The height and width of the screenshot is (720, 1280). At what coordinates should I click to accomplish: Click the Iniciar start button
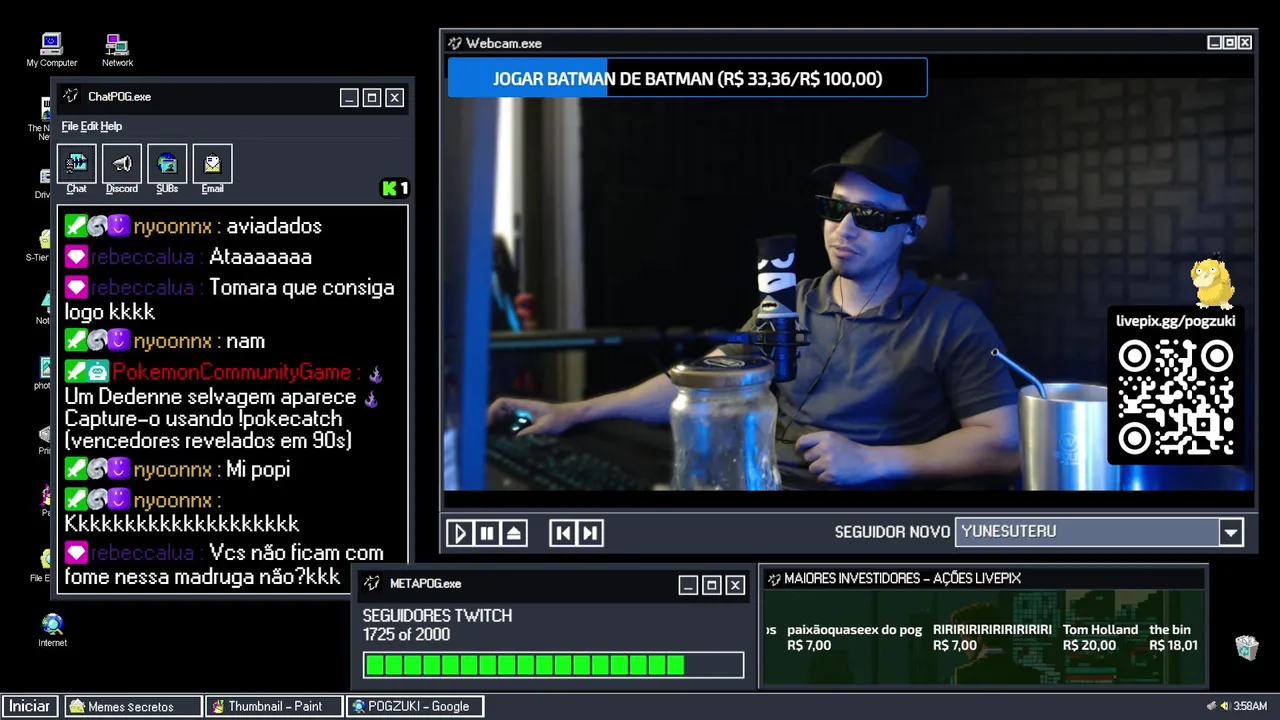coord(30,706)
